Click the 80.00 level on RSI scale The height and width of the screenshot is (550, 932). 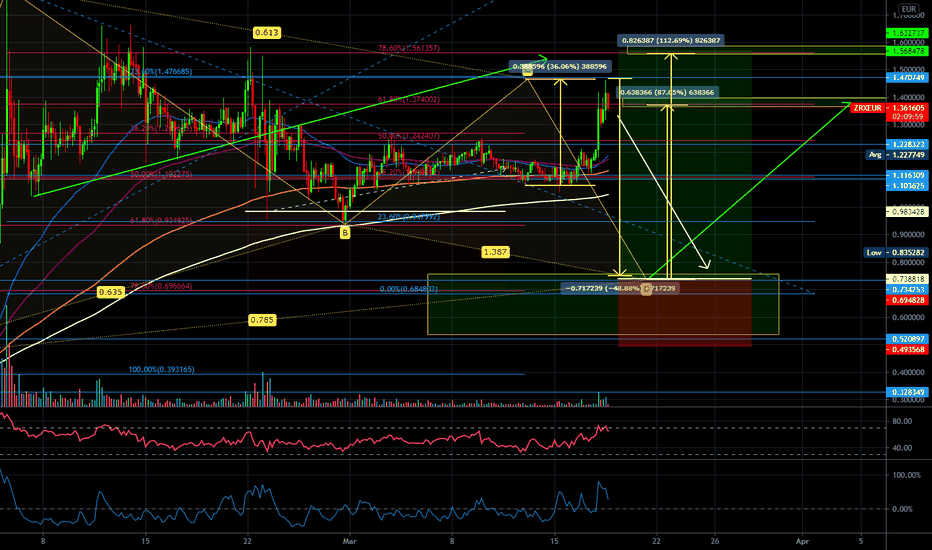[902, 422]
